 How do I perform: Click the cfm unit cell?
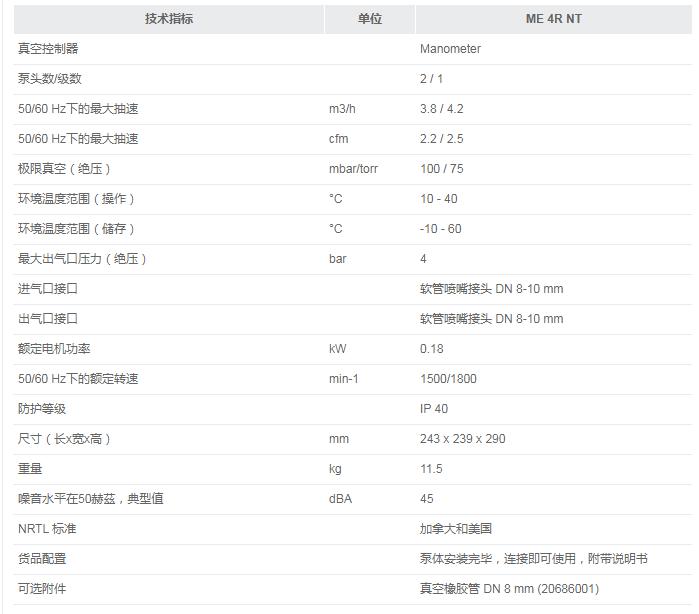point(338,139)
